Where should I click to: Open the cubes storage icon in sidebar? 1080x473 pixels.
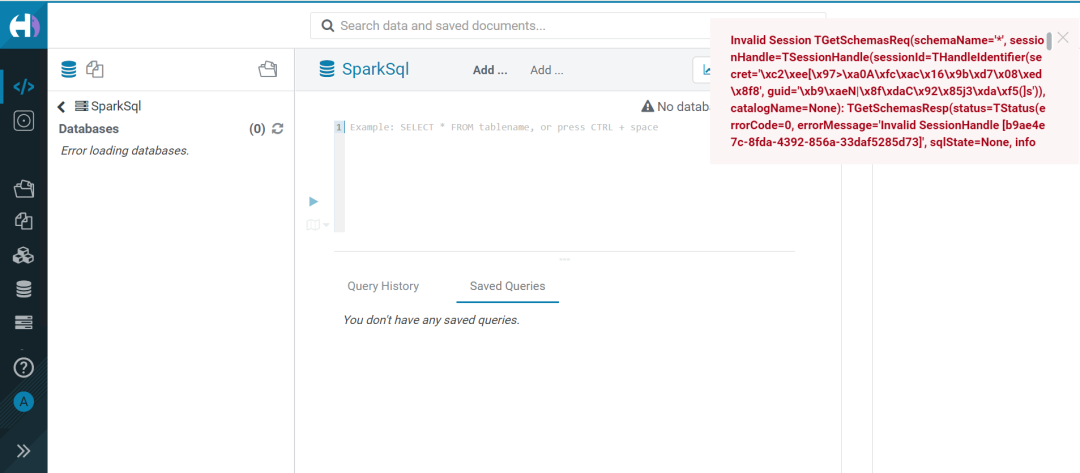pyautogui.click(x=24, y=255)
